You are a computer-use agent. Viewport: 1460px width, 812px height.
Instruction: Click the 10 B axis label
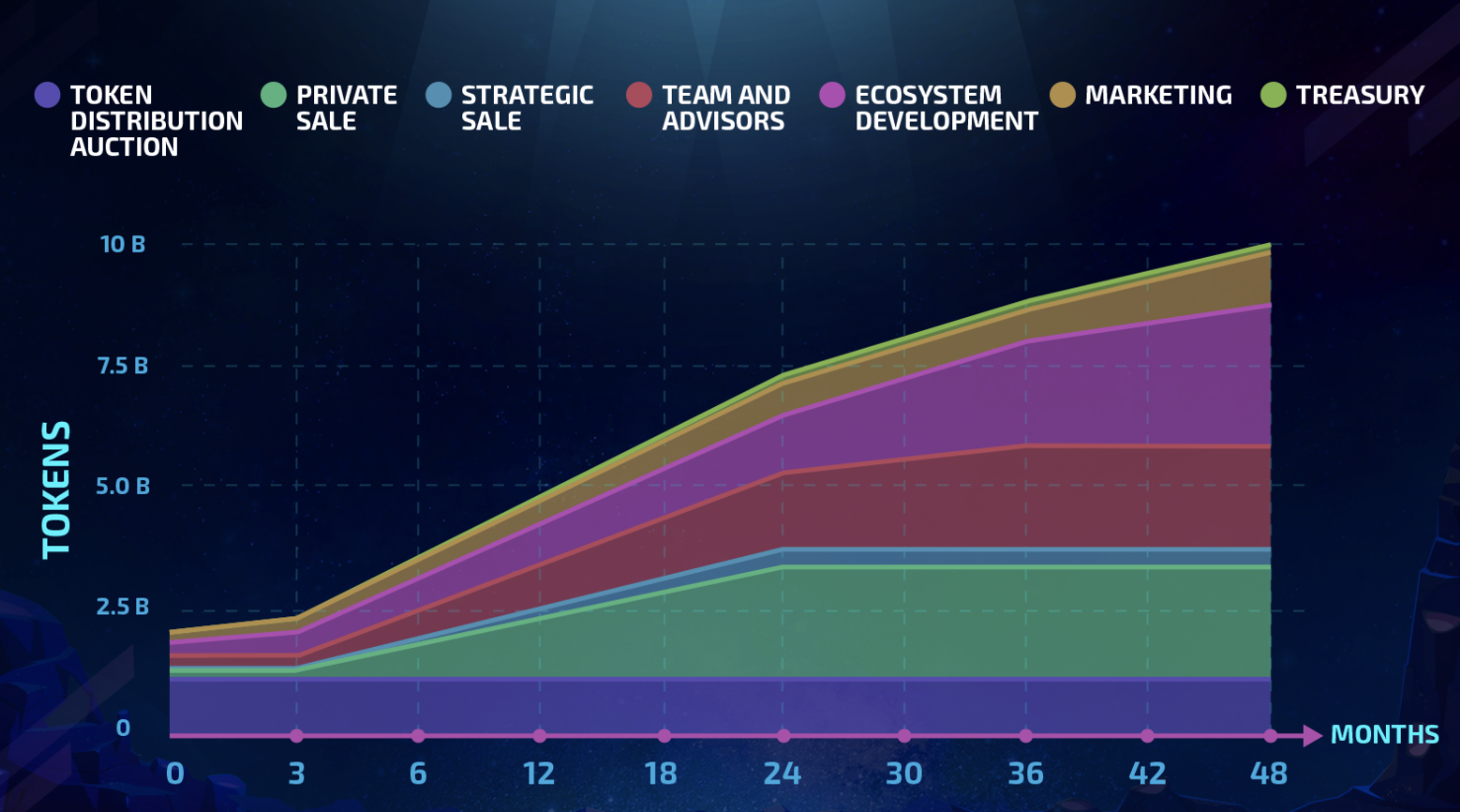[x=122, y=244]
